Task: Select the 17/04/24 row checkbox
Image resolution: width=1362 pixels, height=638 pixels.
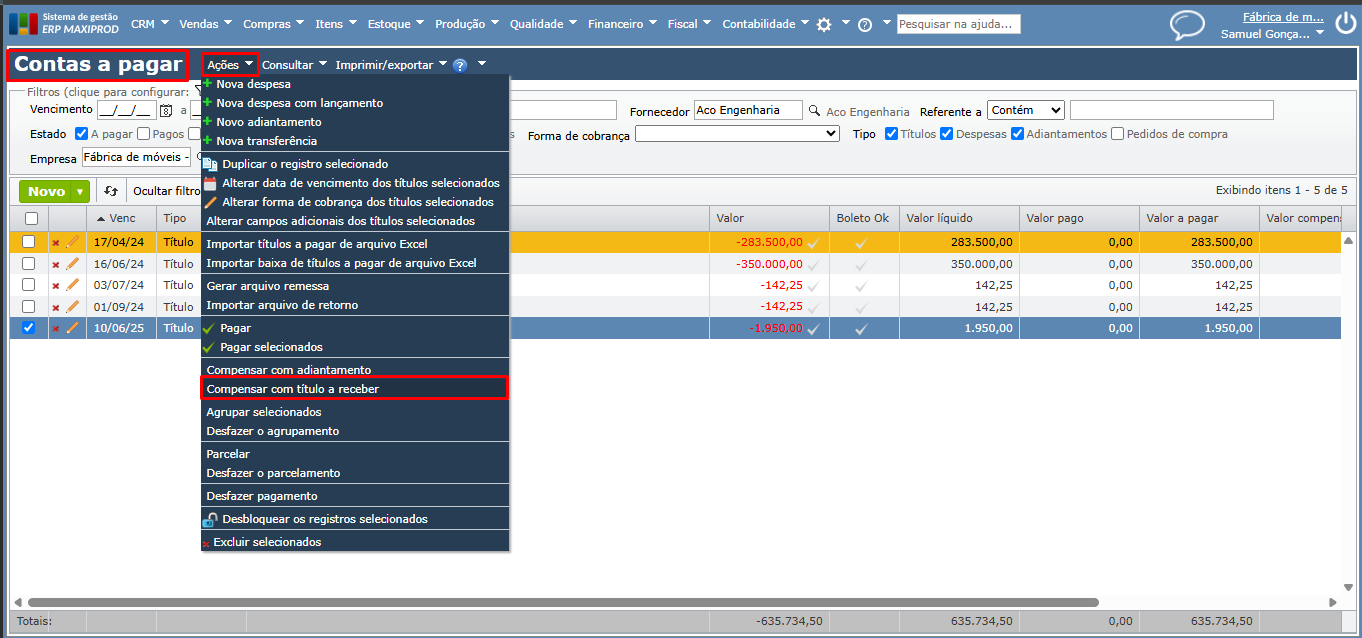Action: (x=28, y=242)
